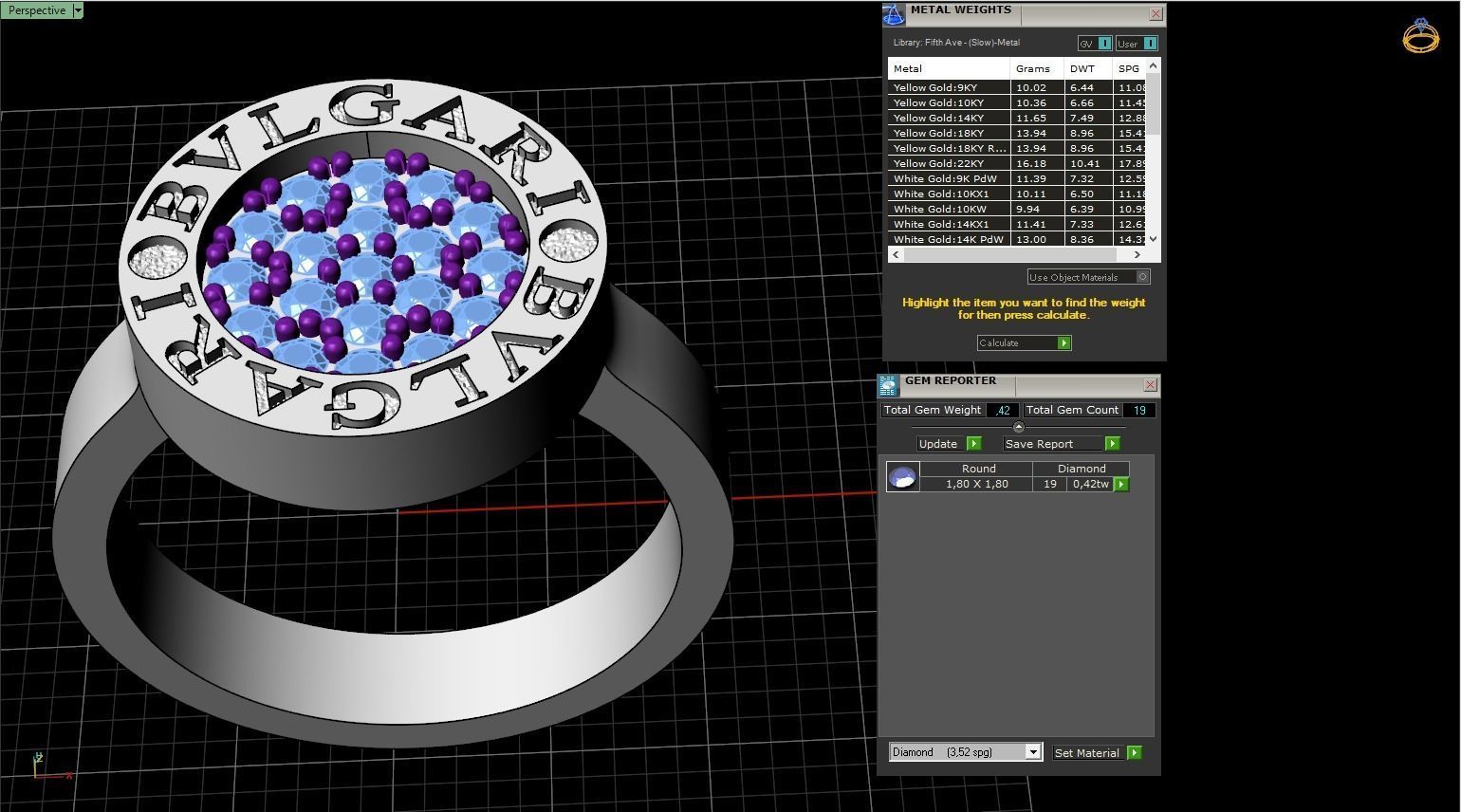Select the Yellow Gold:18KY R... row
The height and width of the screenshot is (812, 1461).
coord(1017,148)
